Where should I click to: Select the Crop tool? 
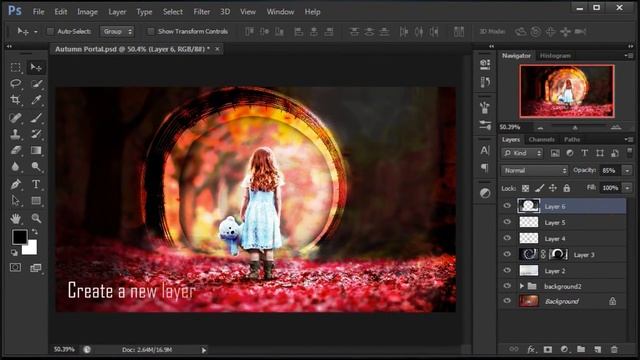16,100
